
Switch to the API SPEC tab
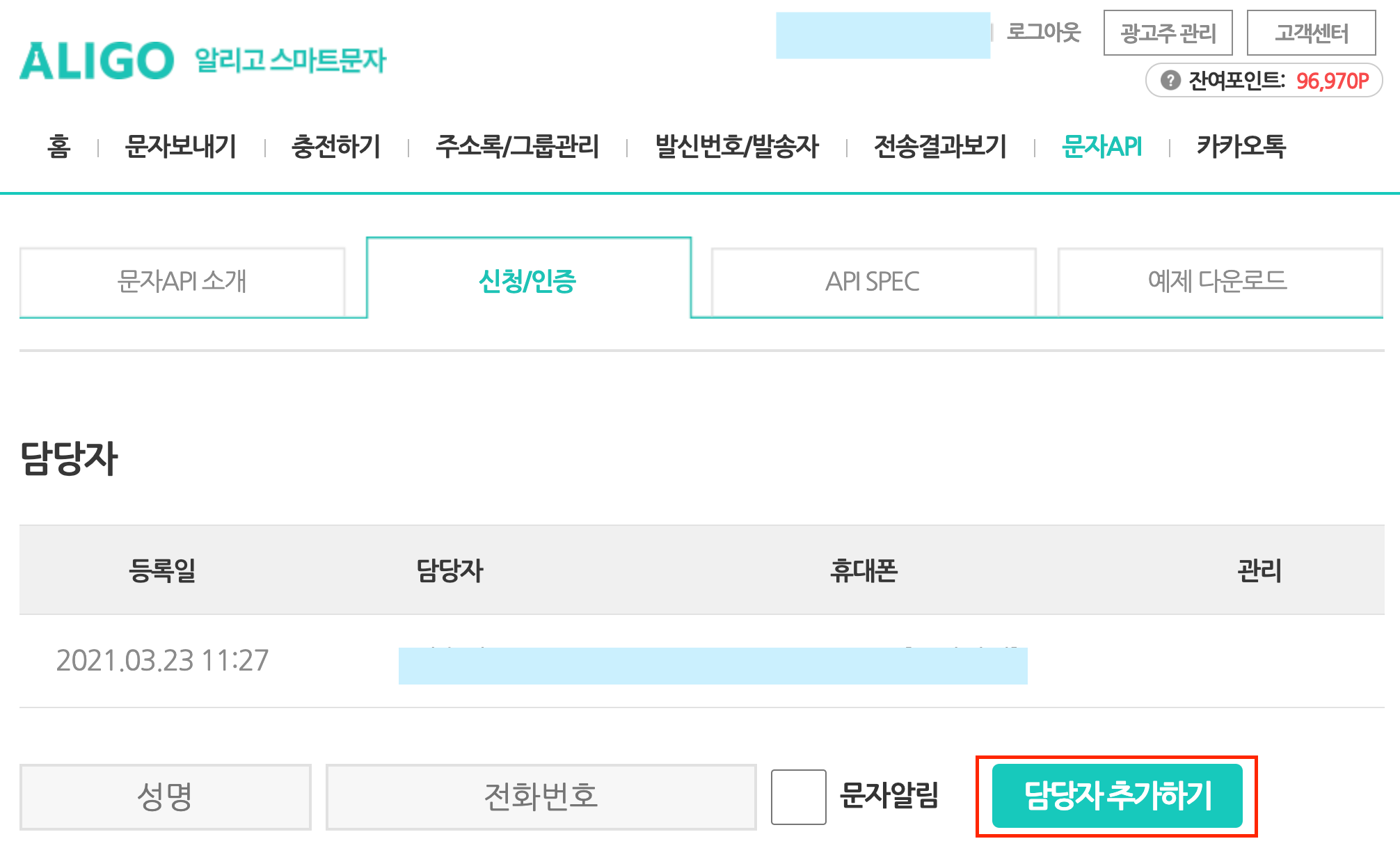pos(873,282)
